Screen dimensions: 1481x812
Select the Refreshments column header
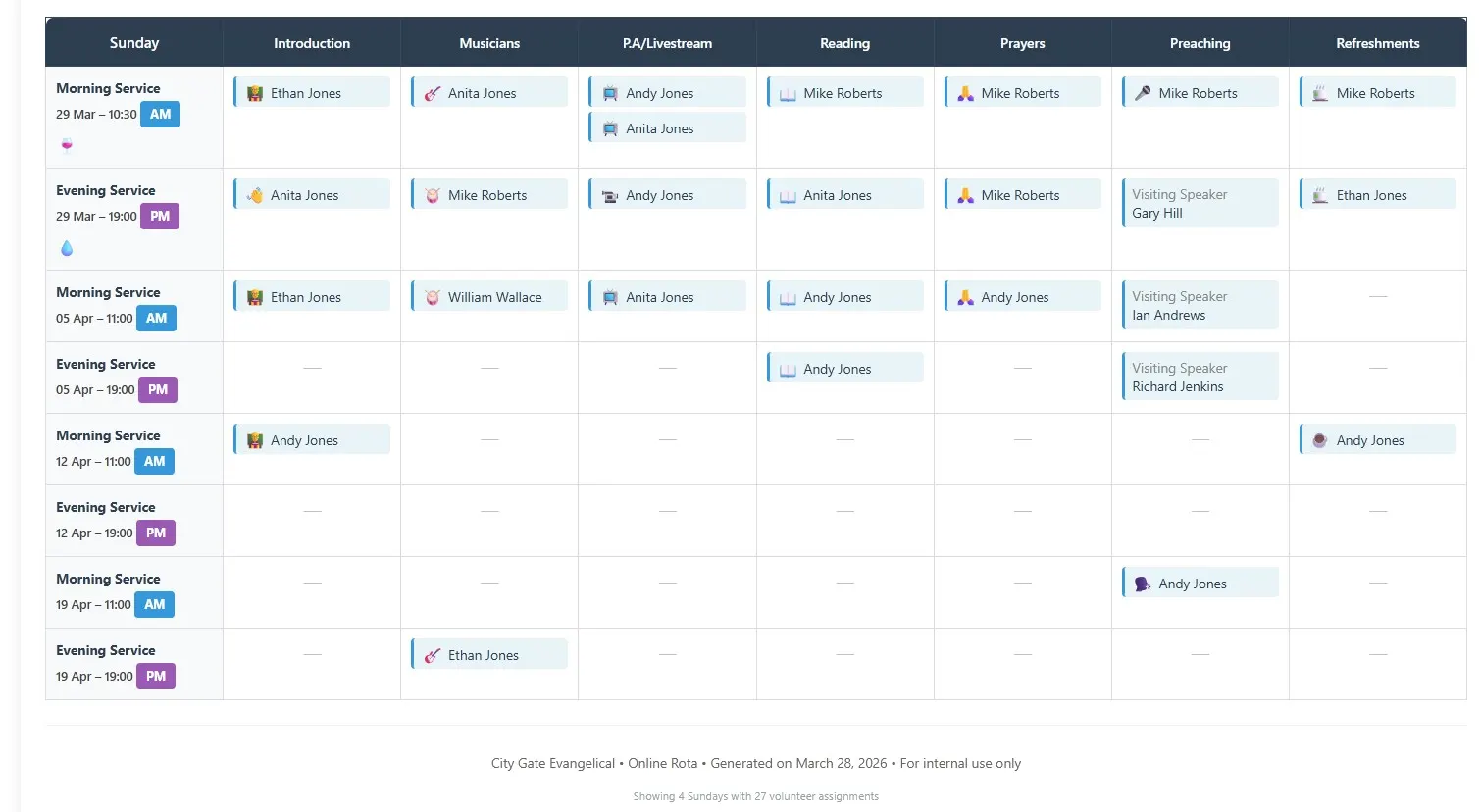[x=1378, y=43]
